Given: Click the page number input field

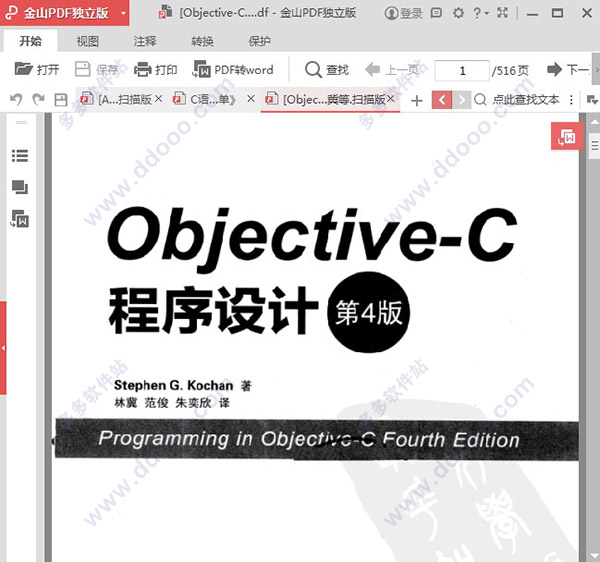Looking at the screenshot, I should [x=462, y=70].
